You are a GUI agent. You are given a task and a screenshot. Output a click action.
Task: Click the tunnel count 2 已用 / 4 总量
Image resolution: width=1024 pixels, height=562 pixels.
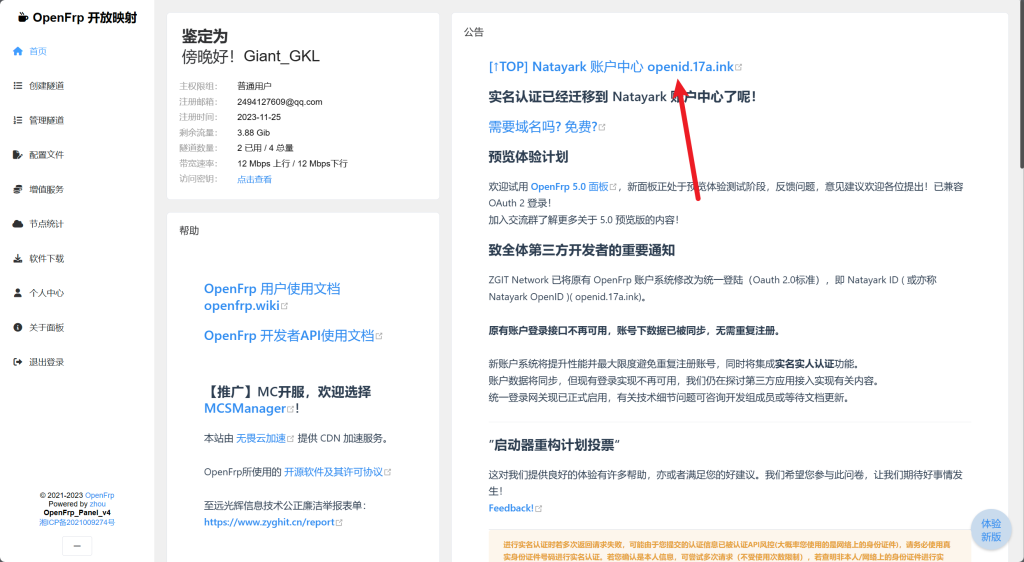(x=265, y=148)
